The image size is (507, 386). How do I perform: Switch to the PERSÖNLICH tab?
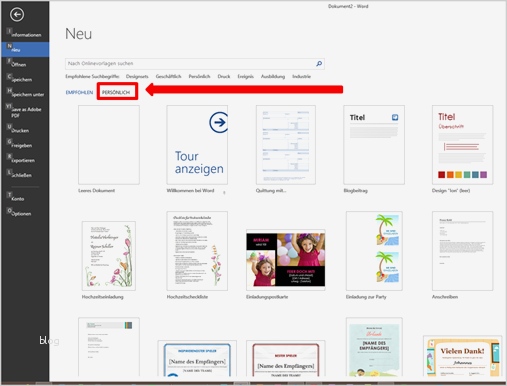pyautogui.click(x=116, y=92)
